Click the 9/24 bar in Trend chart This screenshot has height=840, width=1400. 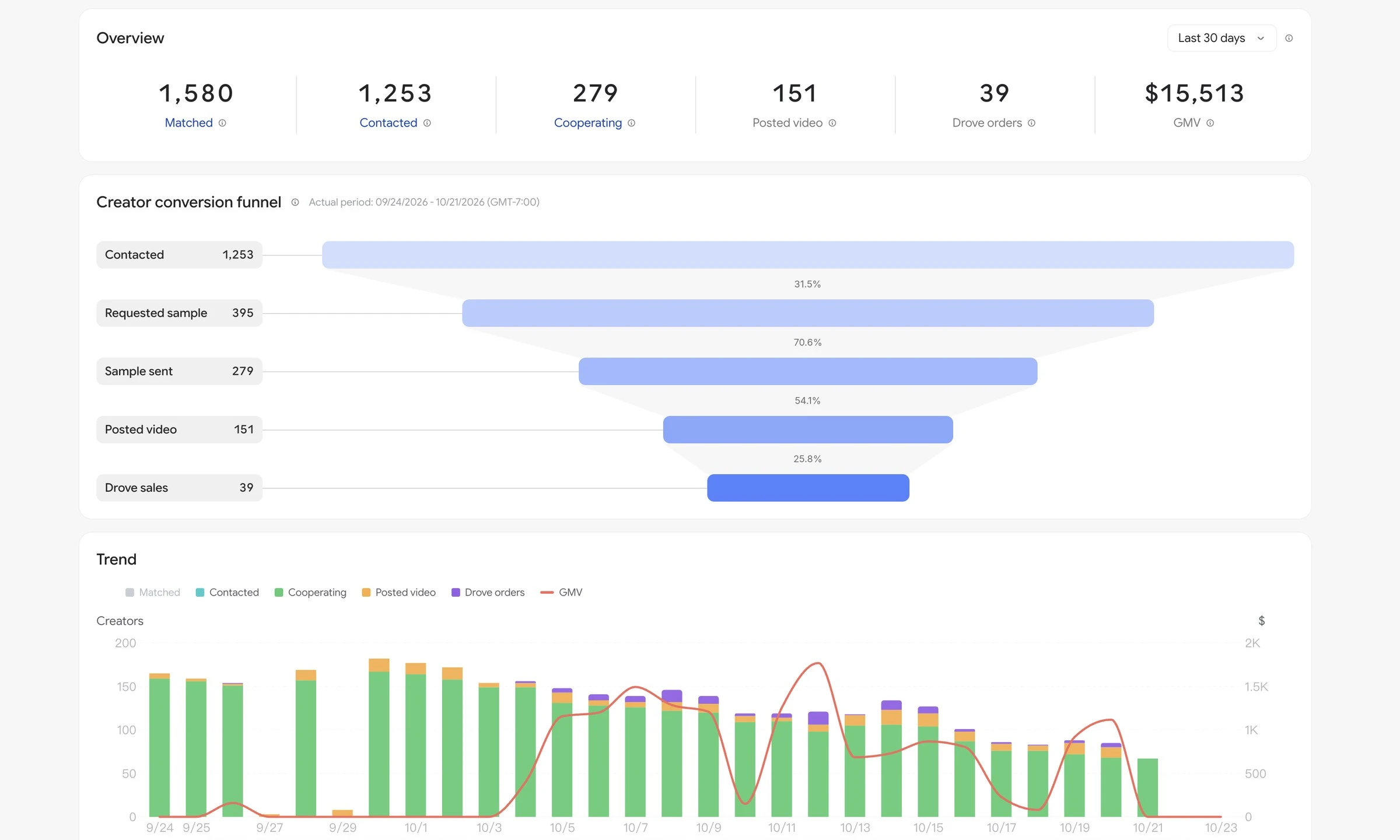[x=159, y=745]
